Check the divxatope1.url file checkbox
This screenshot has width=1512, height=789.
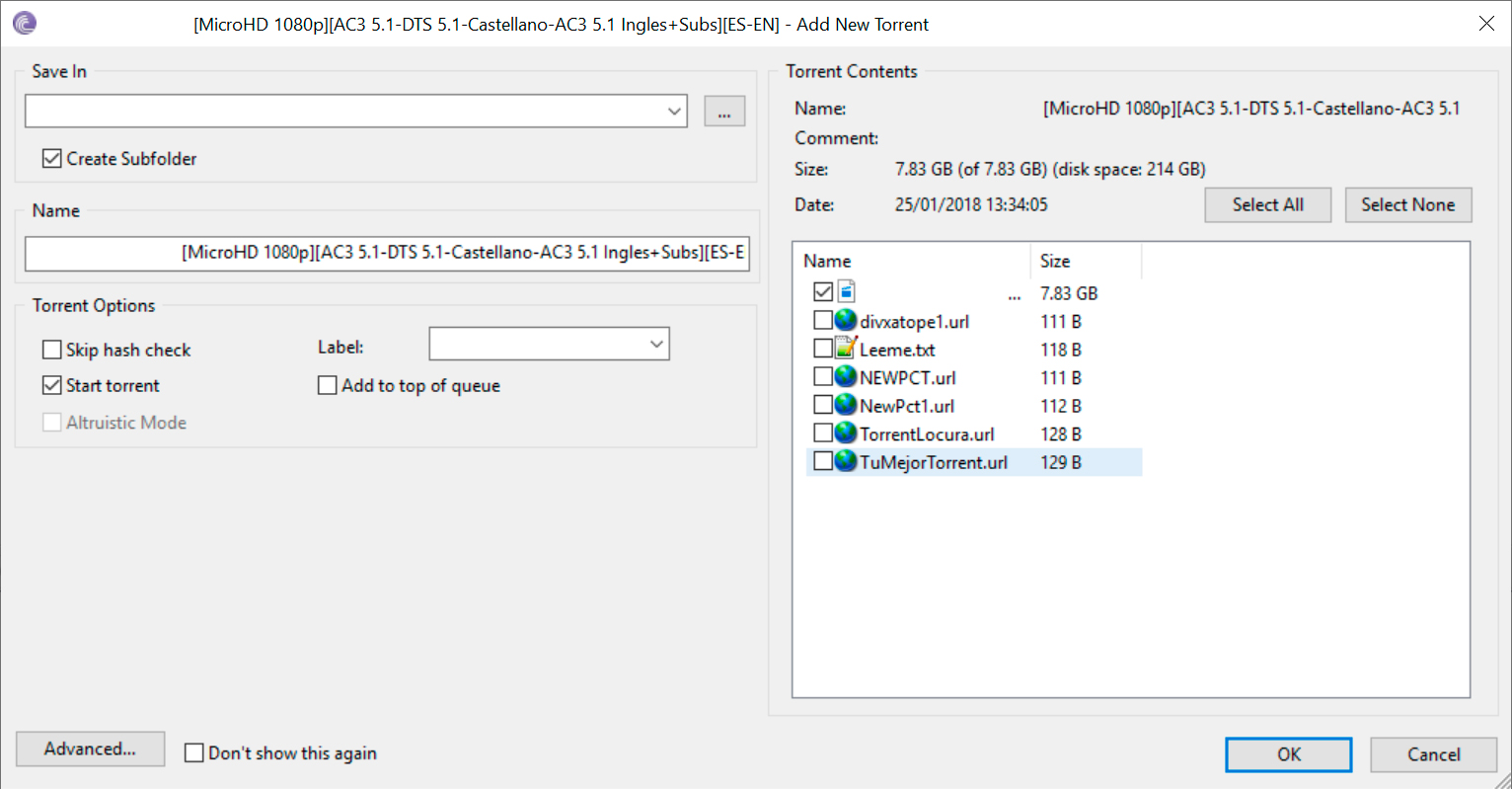(823, 321)
